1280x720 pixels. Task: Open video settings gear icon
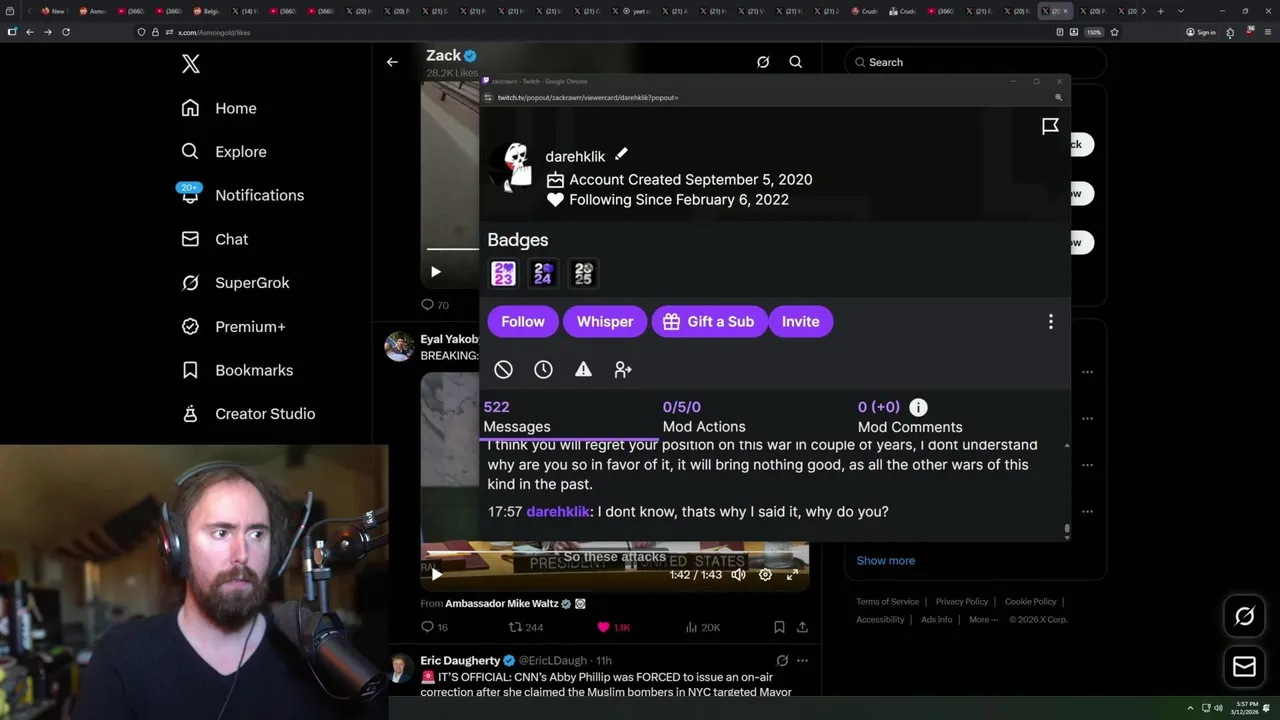click(x=765, y=575)
